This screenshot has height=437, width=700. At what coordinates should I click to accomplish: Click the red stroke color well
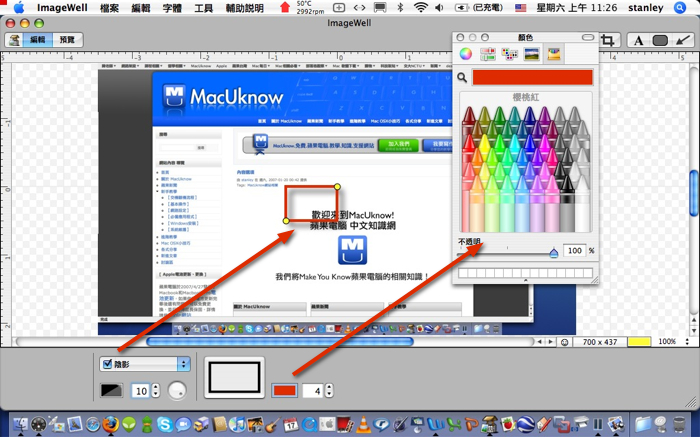point(284,391)
